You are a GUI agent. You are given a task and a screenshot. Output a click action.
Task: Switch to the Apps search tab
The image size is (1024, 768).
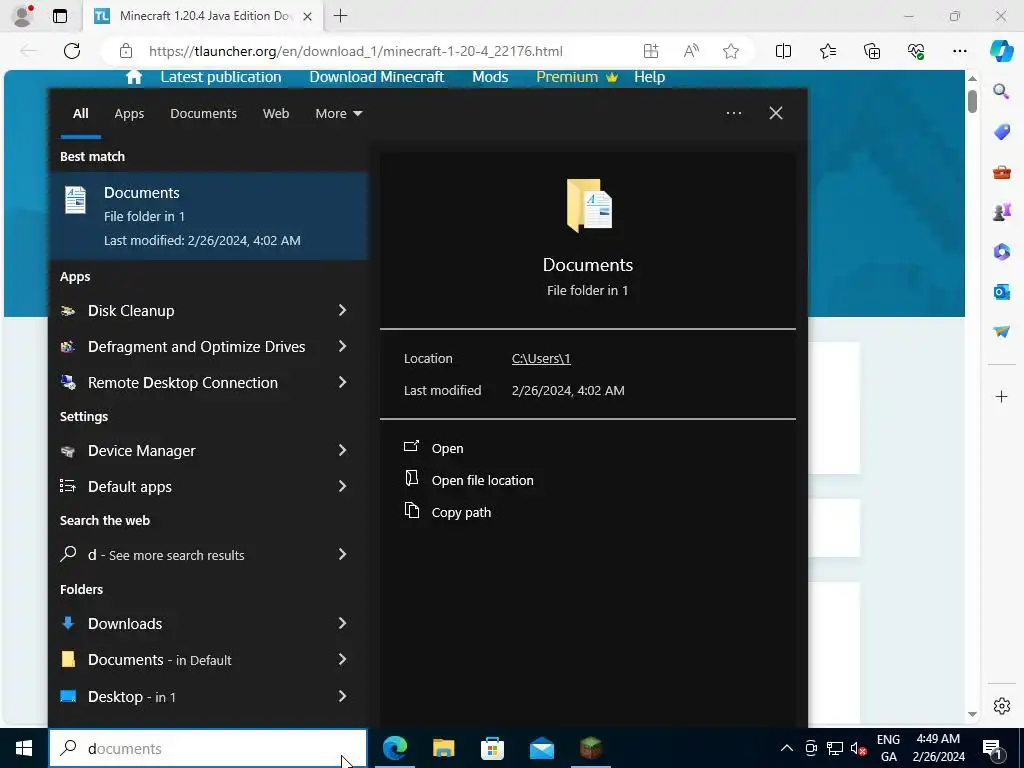[x=129, y=114]
